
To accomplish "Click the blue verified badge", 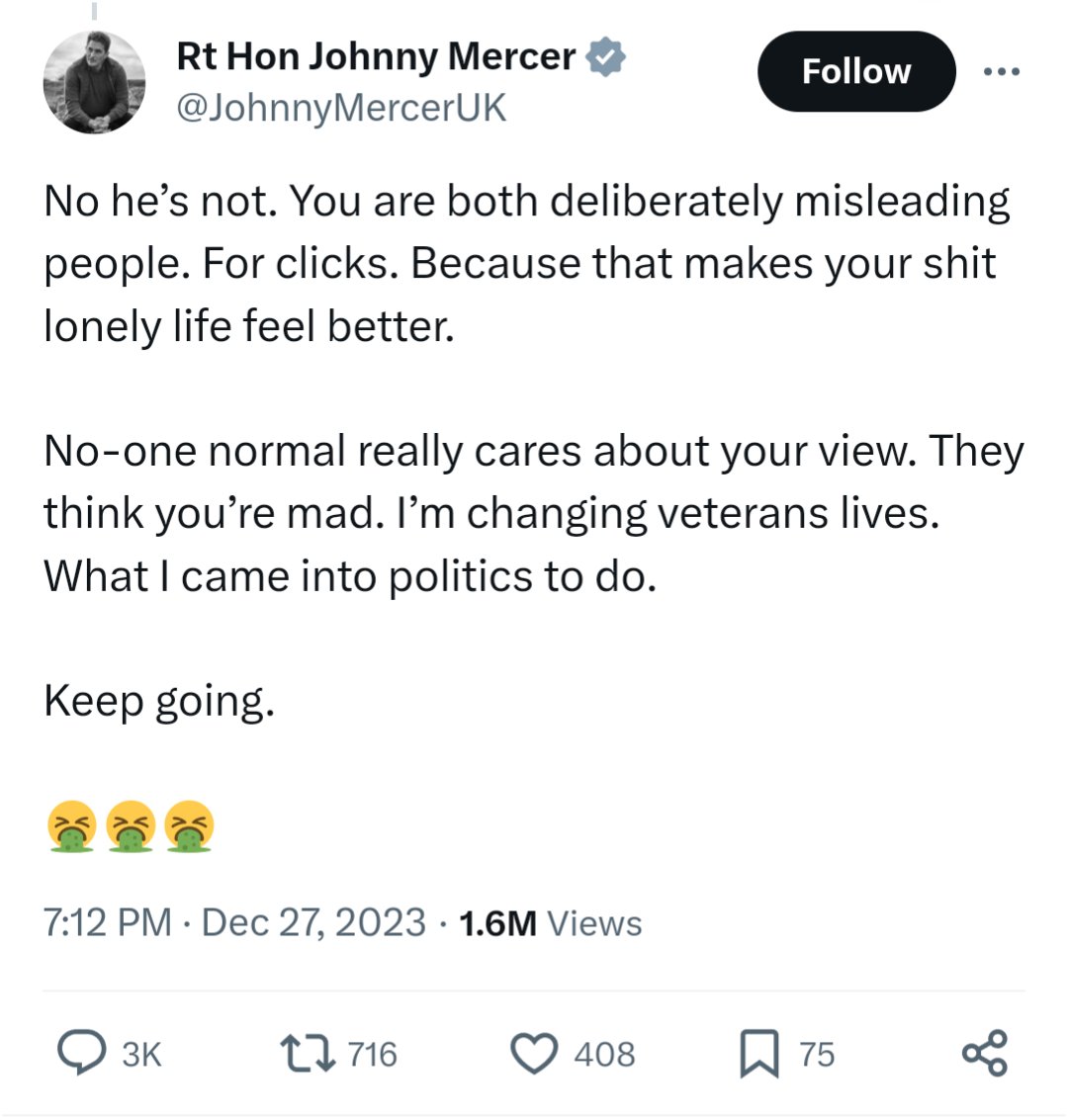I will tap(605, 57).
